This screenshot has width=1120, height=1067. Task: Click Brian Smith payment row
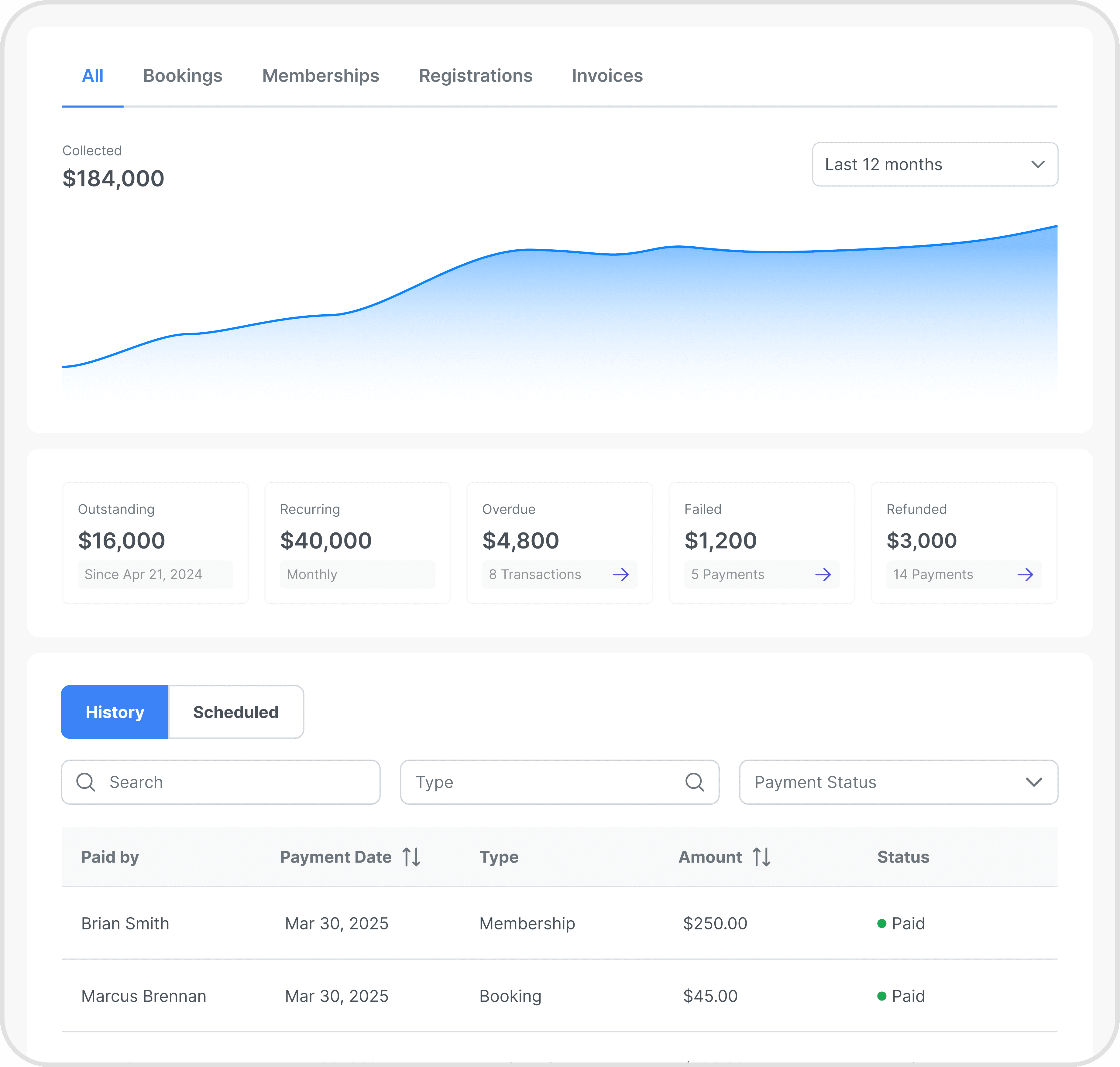(125, 923)
